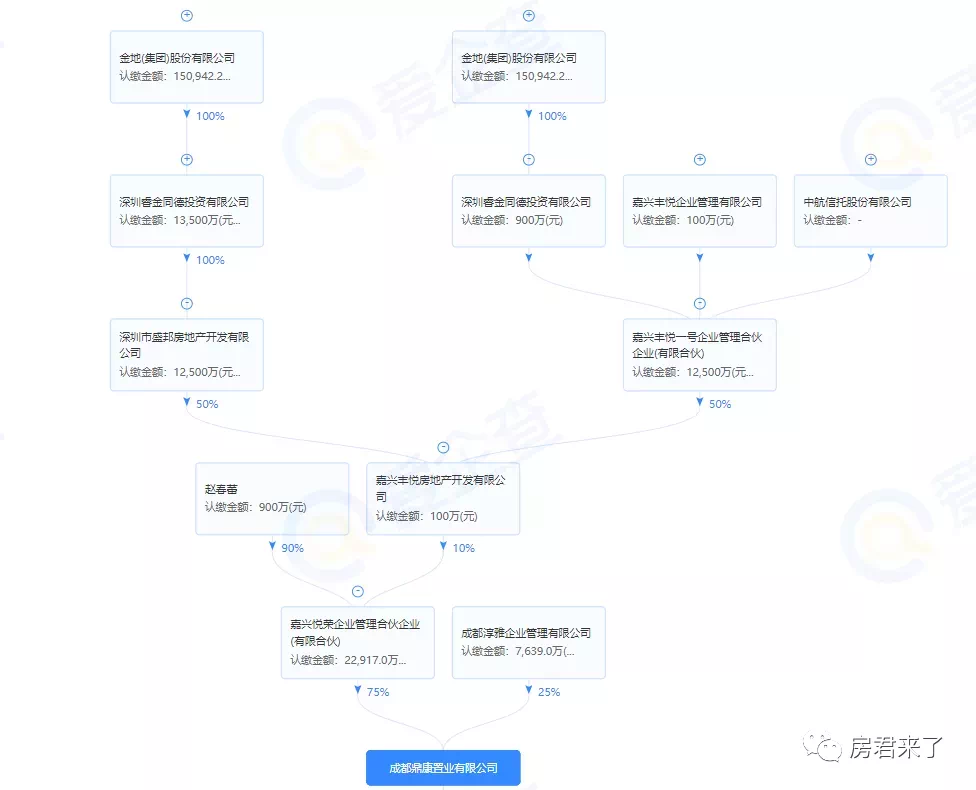Click 认缴金额 22,917.0万 text

(348, 659)
